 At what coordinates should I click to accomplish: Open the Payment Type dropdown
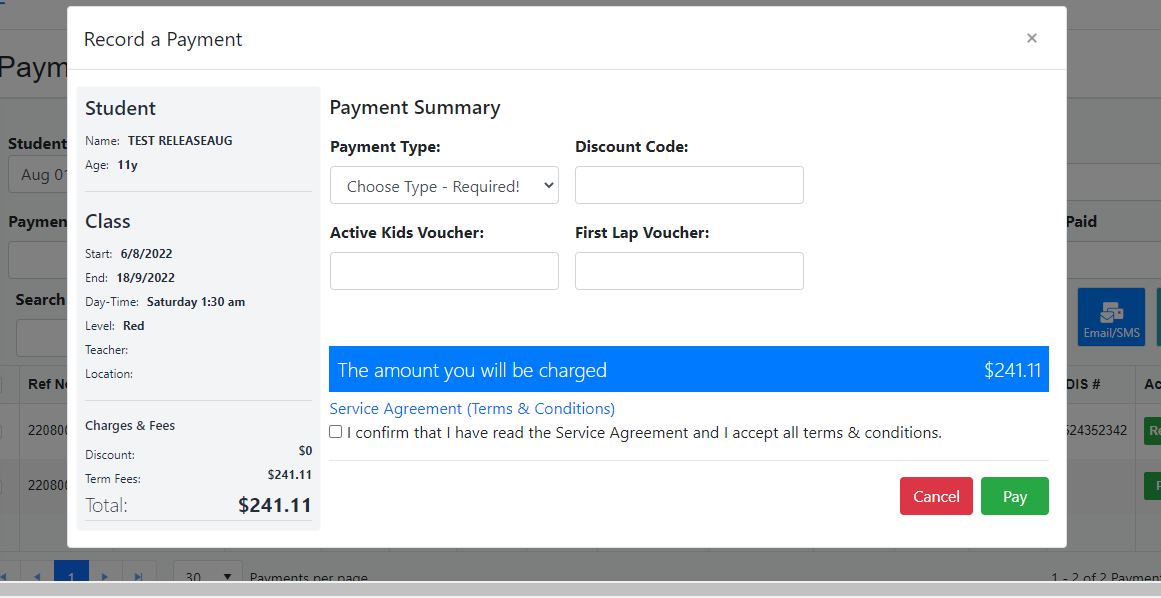tap(444, 186)
